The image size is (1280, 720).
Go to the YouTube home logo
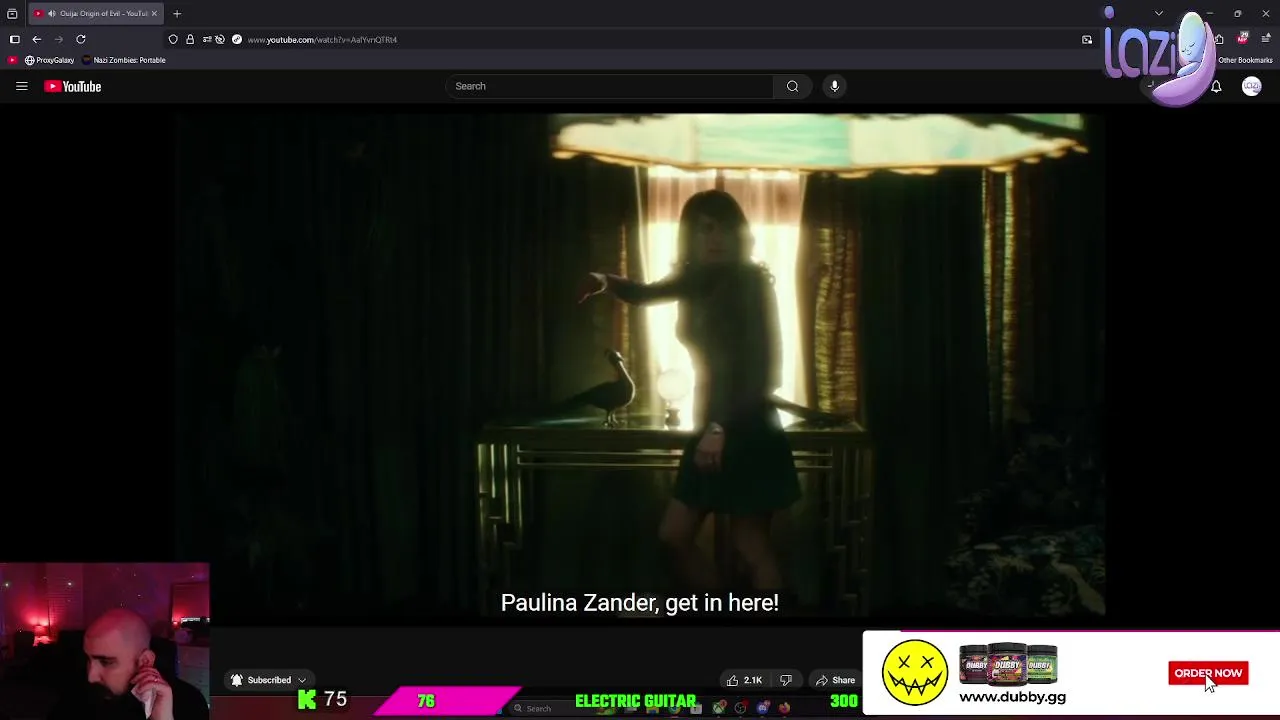(x=73, y=86)
